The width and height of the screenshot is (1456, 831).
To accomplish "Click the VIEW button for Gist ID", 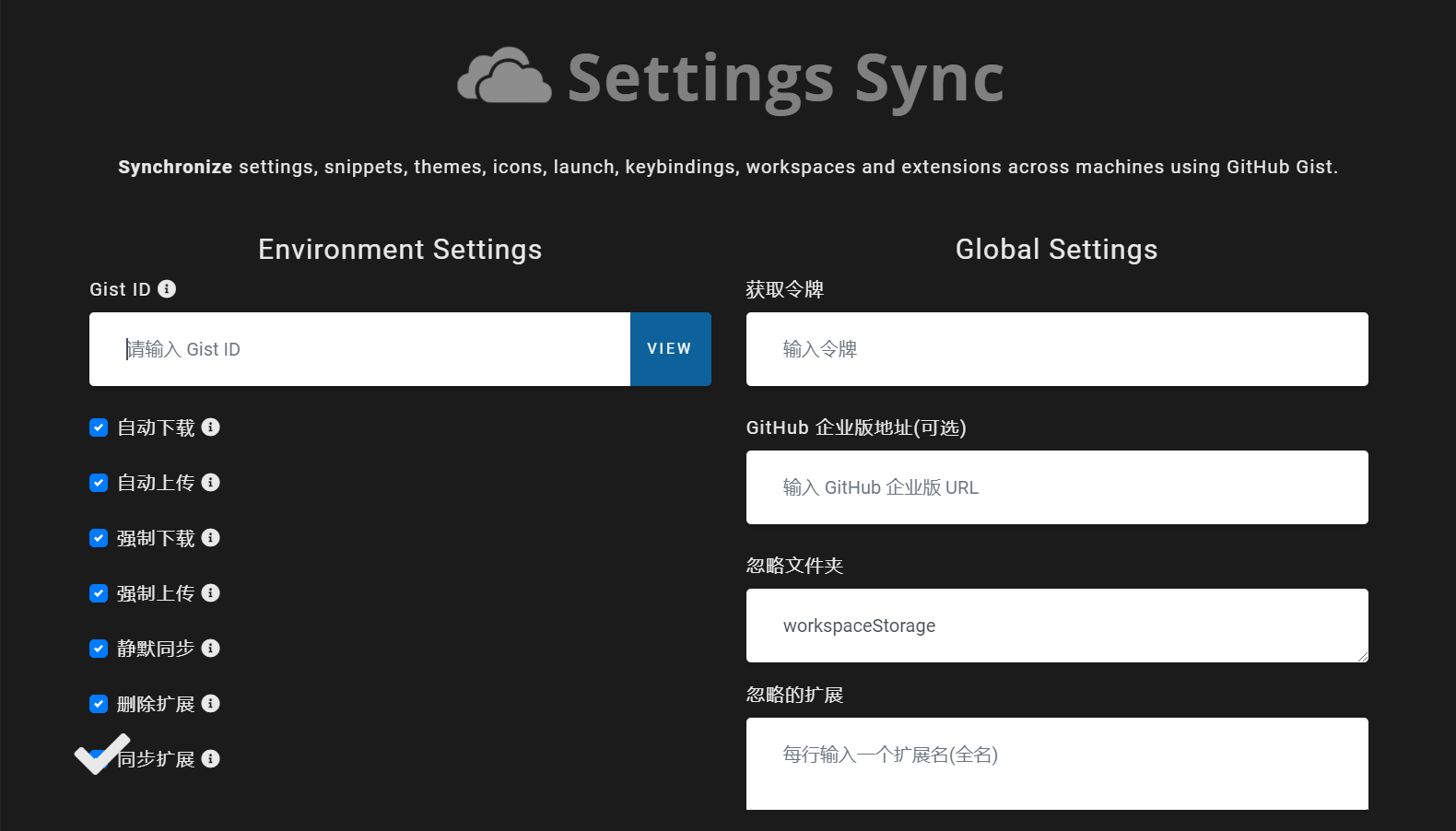I will pos(670,349).
